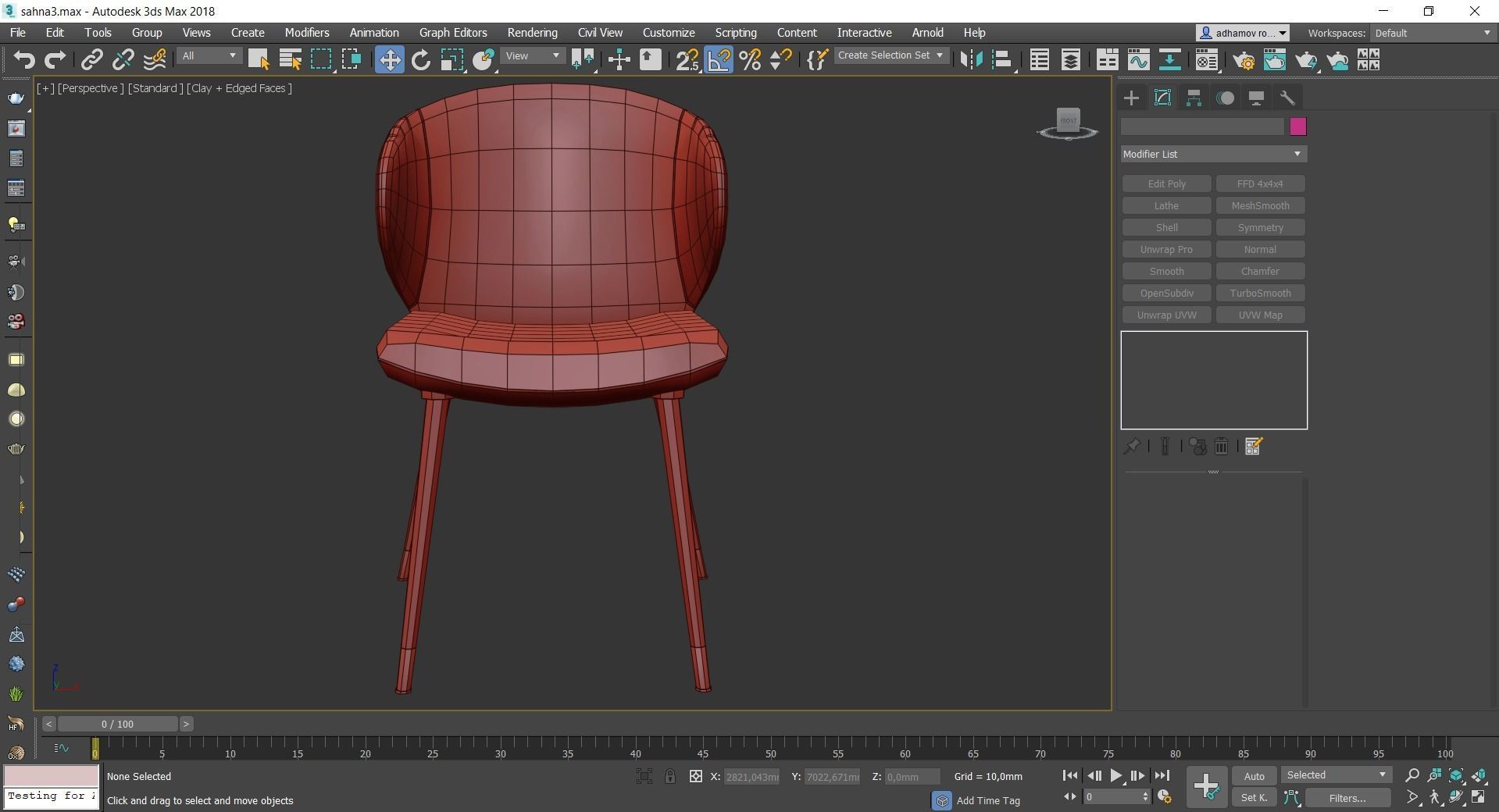Open the reference coordinate View dropdown

[533, 55]
